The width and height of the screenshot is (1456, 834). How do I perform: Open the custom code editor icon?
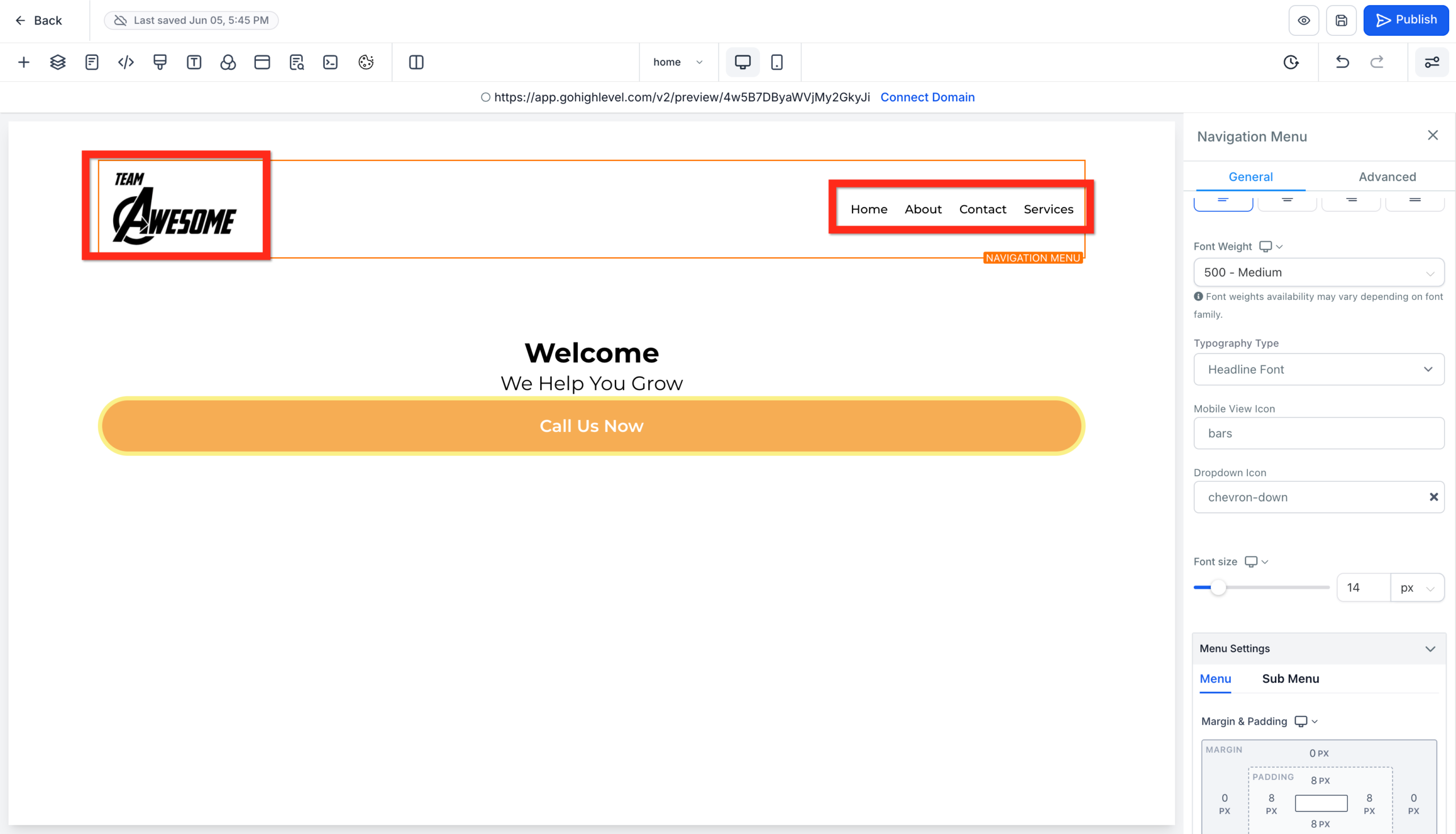(125, 62)
